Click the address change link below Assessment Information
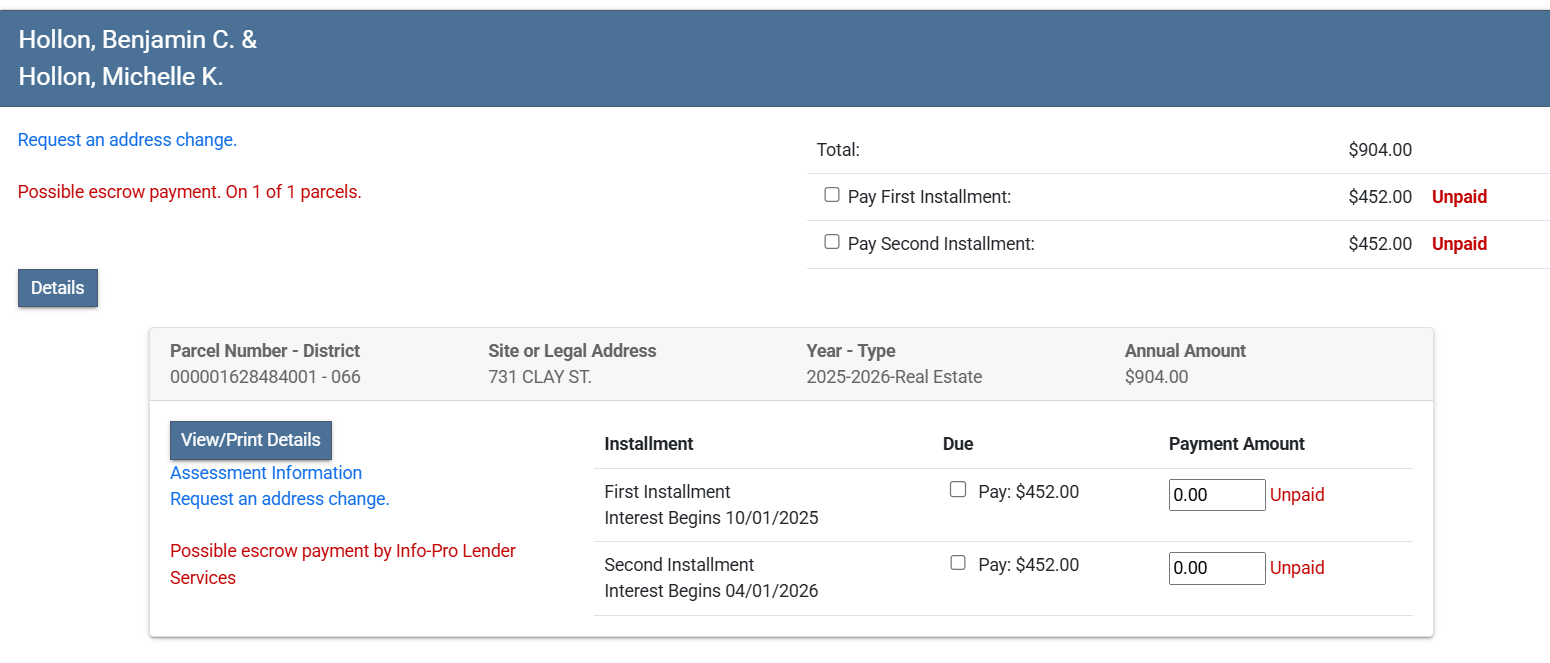The width and height of the screenshot is (1550, 663). [280, 499]
